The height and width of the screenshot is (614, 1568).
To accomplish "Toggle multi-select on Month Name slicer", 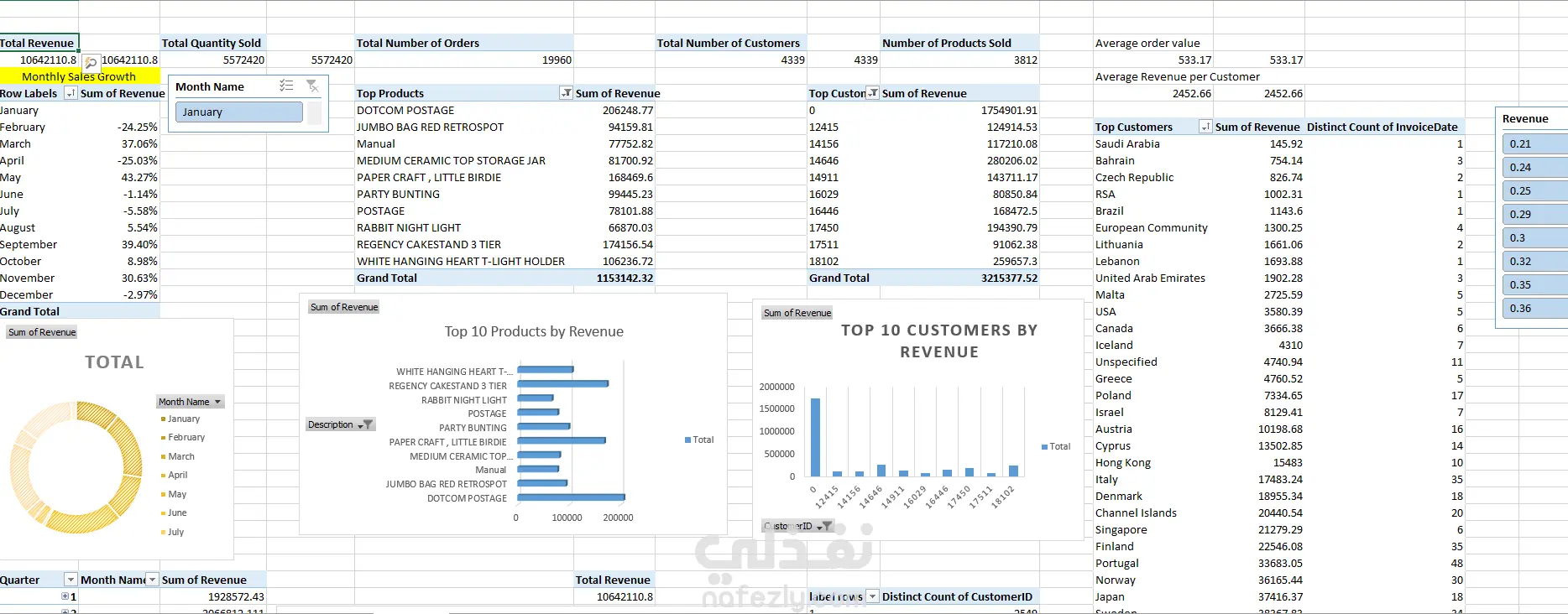I will pyautogui.click(x=286, y=86).
